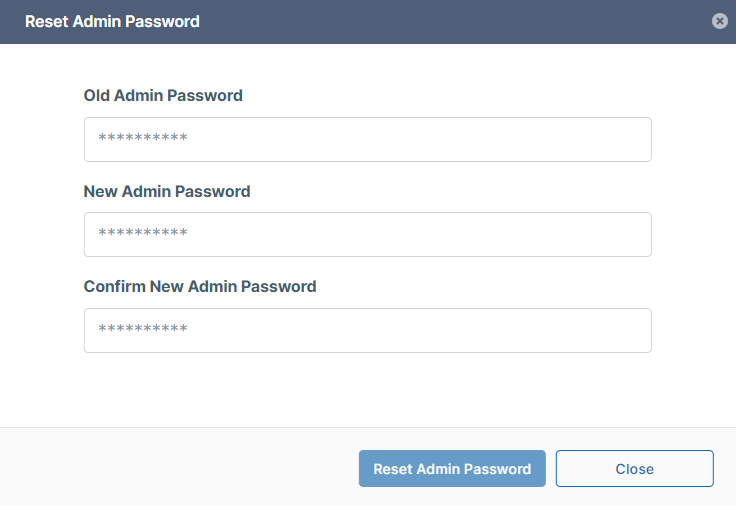
Task: Click the right end of the New Admin Password box
Action: pyautogui.click(x=630, y=234)
